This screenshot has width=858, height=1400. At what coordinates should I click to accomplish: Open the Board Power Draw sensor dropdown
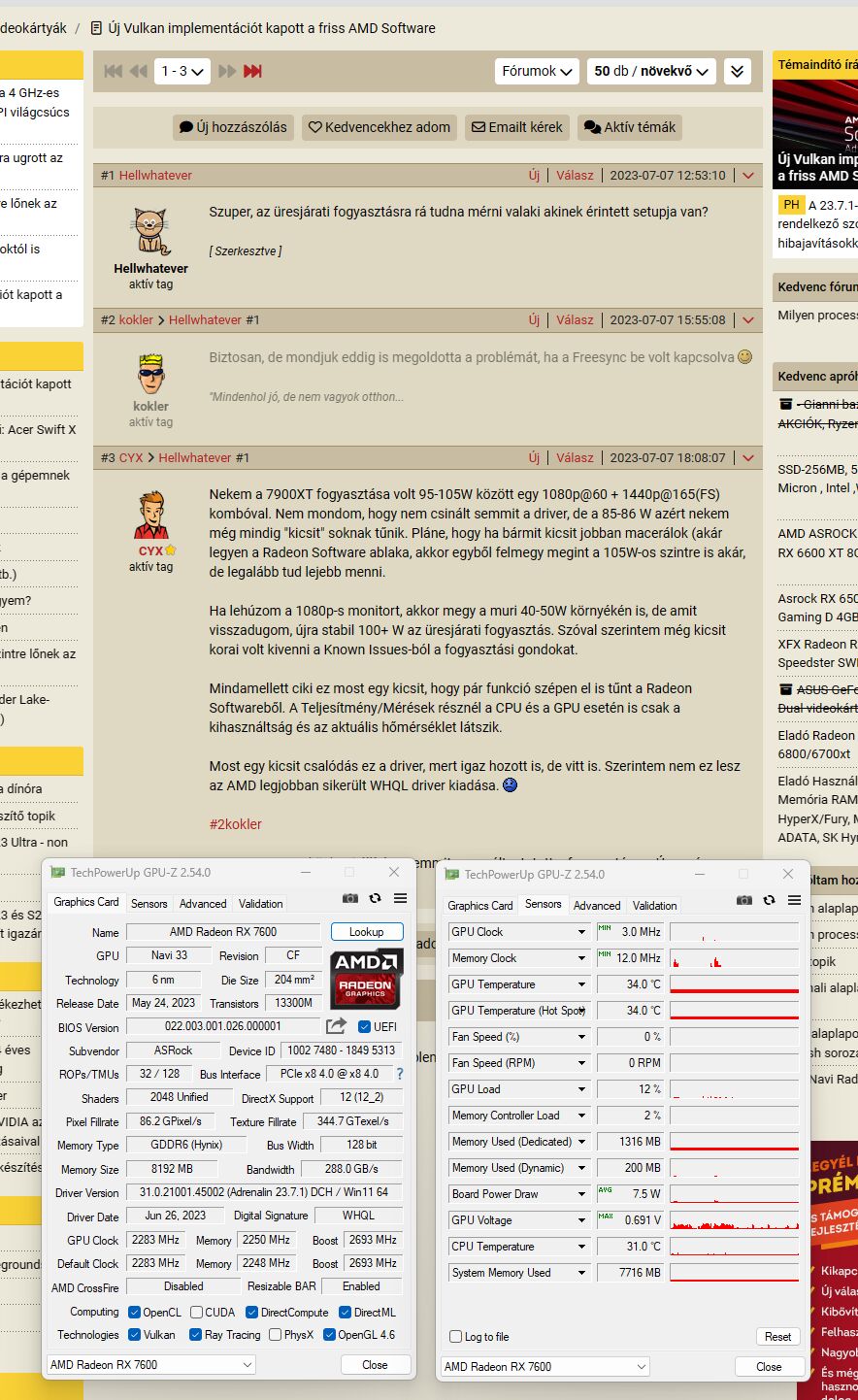[x=518, y=1193]
